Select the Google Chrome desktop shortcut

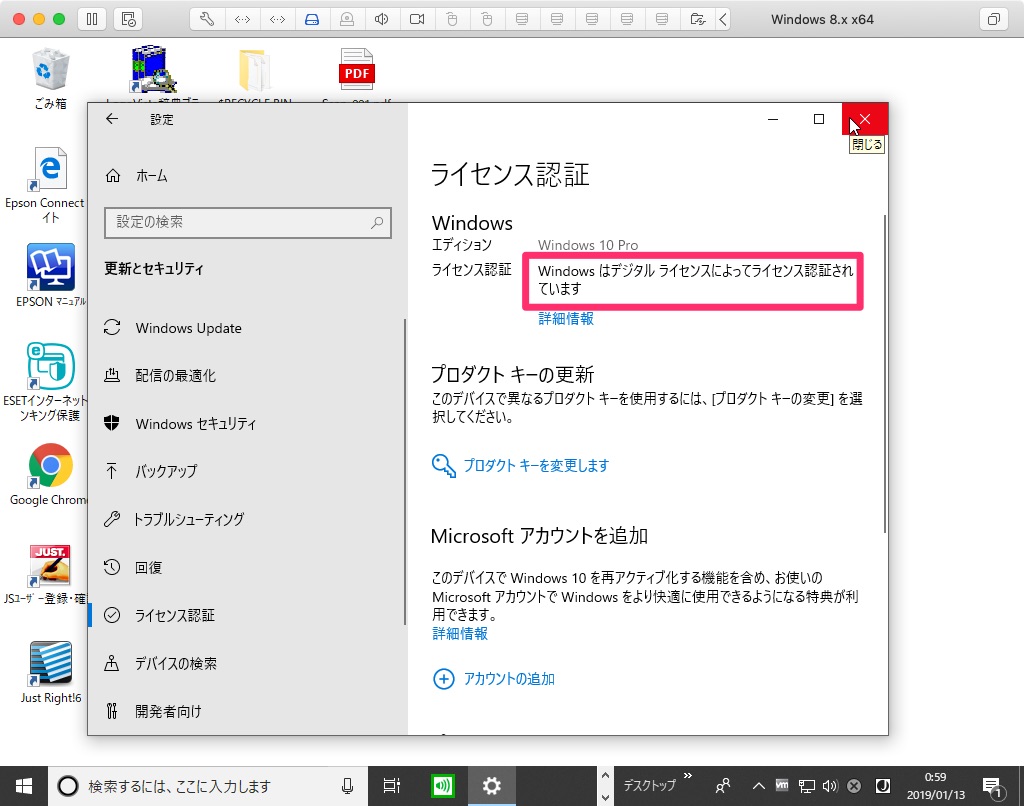(49, 475)
